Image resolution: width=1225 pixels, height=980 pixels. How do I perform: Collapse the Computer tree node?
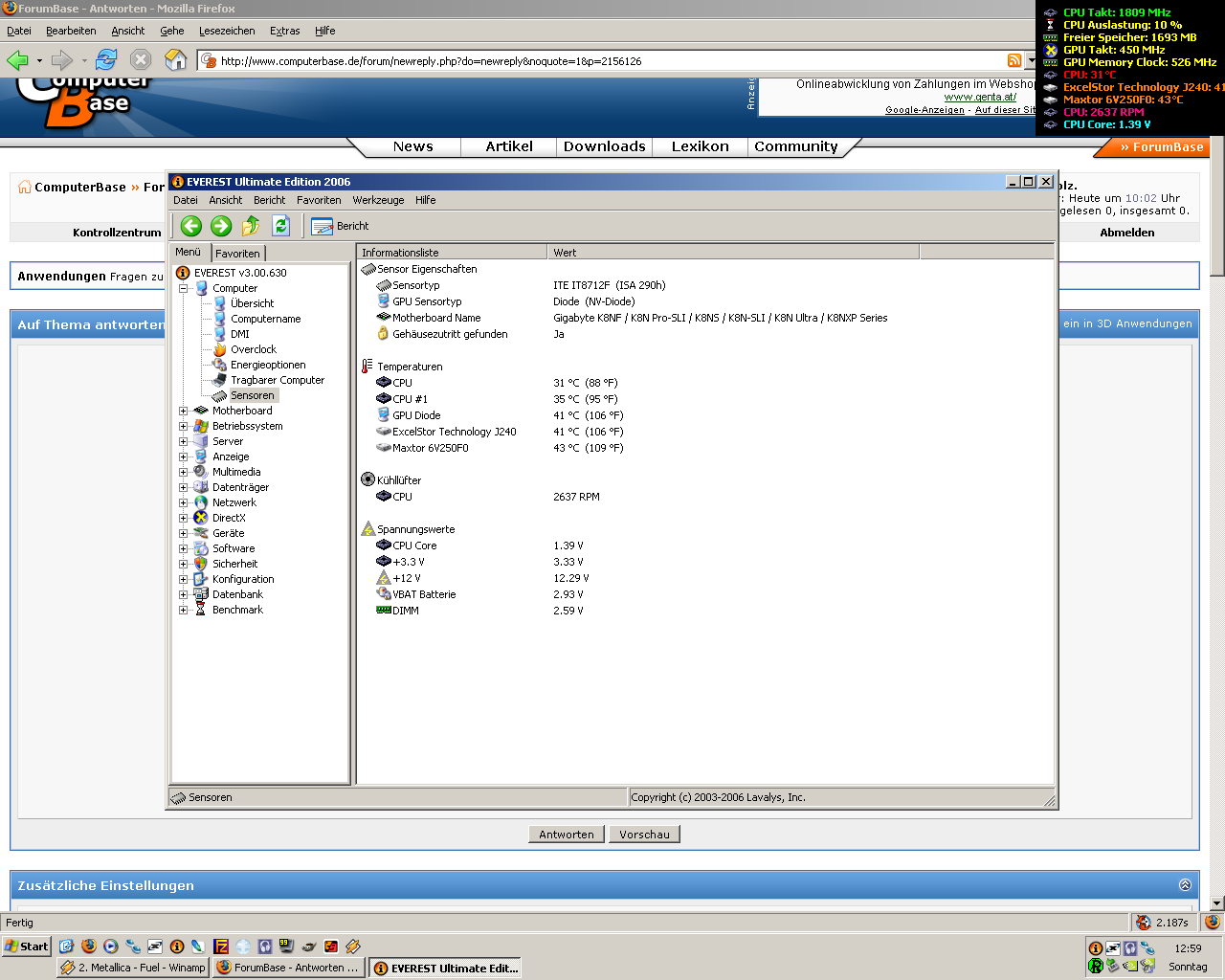183,288
